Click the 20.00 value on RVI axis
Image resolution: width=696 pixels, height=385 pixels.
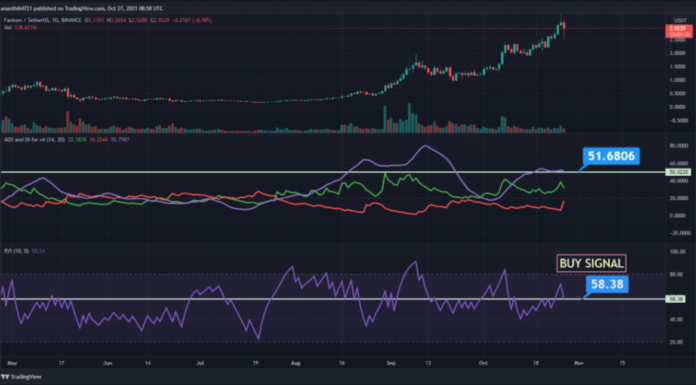[x=676, y=342]
